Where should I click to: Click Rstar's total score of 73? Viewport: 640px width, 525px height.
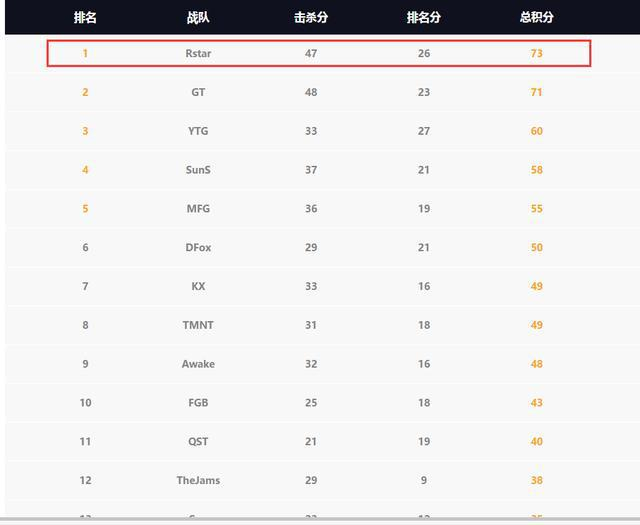536,53
